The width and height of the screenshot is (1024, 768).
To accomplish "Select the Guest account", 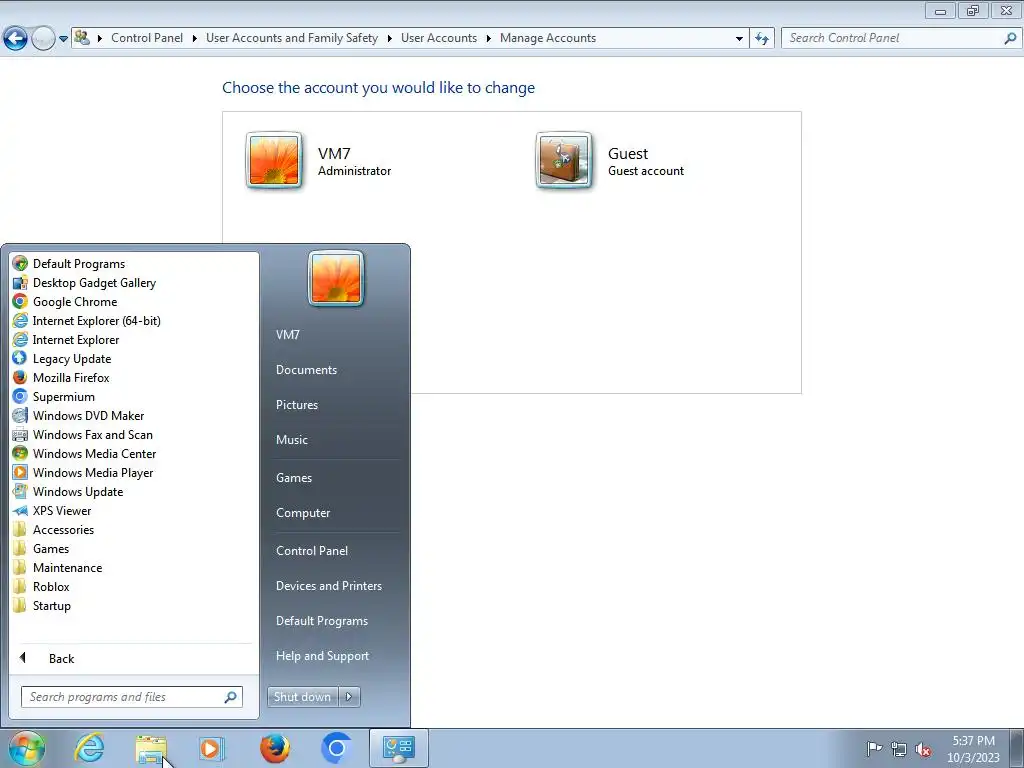I will [x=610, y=161].
